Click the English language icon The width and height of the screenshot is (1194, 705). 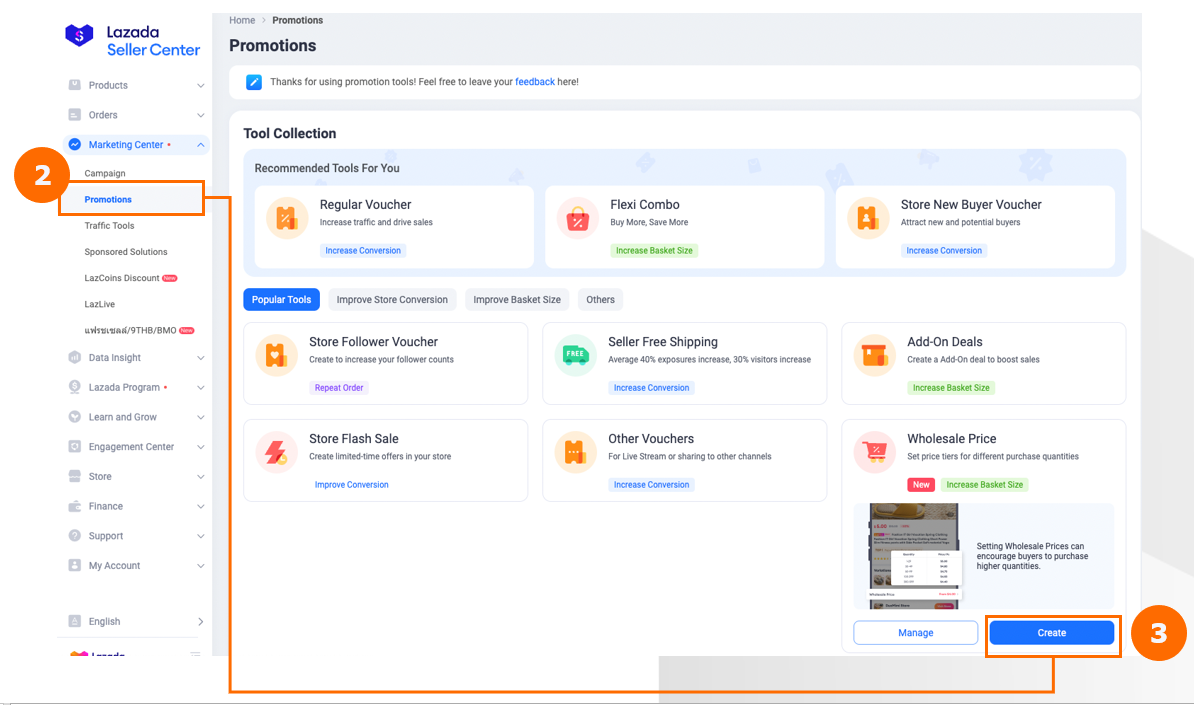[75, 621]
